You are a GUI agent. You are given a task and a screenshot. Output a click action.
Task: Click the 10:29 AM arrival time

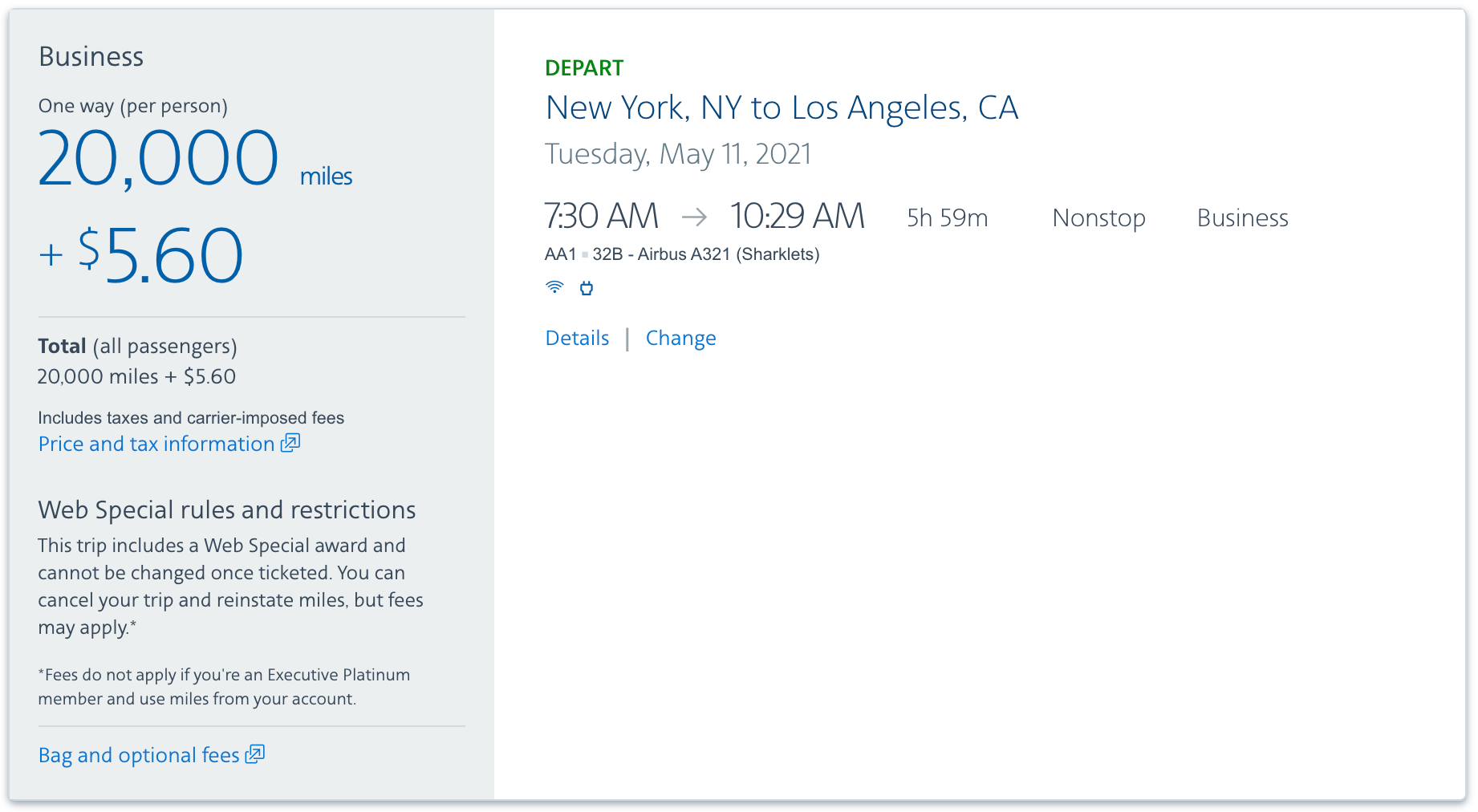click(797, 216)
